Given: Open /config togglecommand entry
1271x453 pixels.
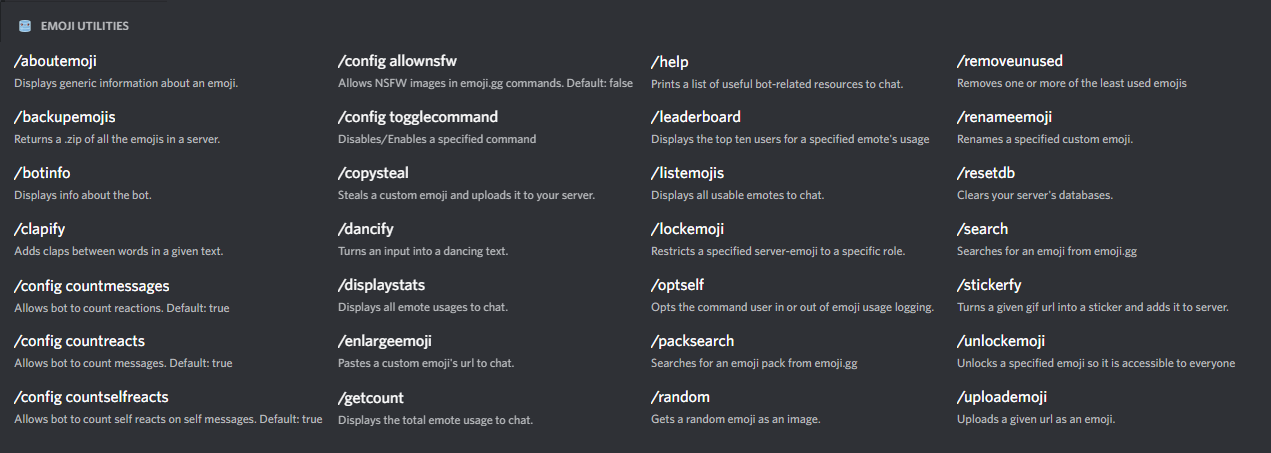Looking at the screenshot, I should (418, 118).
